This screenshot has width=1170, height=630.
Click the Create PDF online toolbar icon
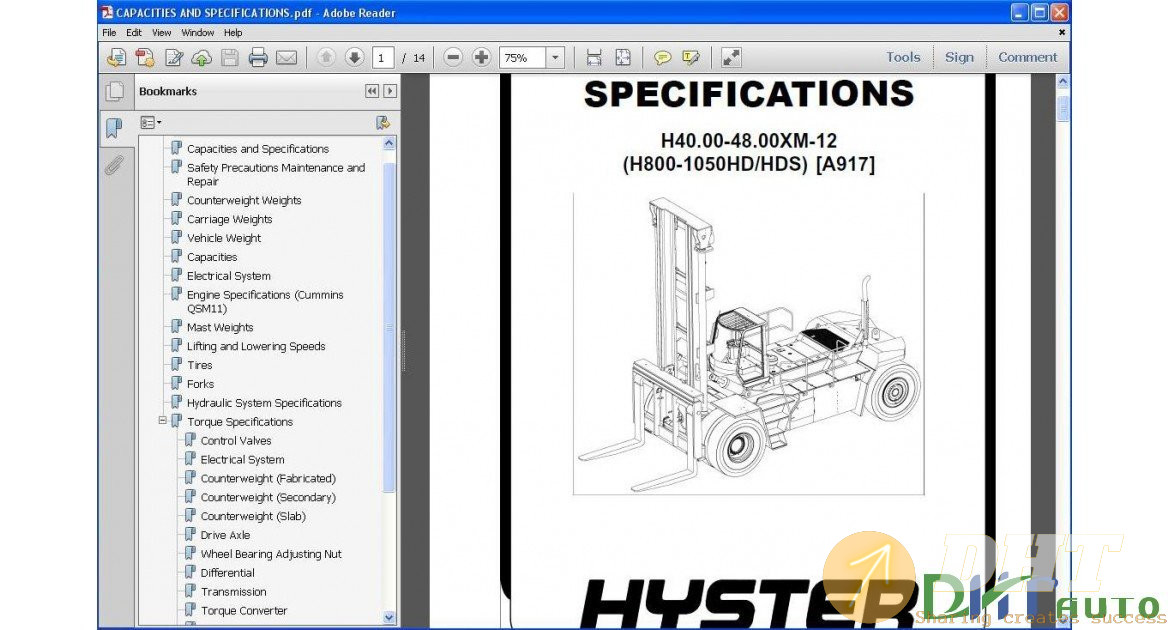(116, 57)
